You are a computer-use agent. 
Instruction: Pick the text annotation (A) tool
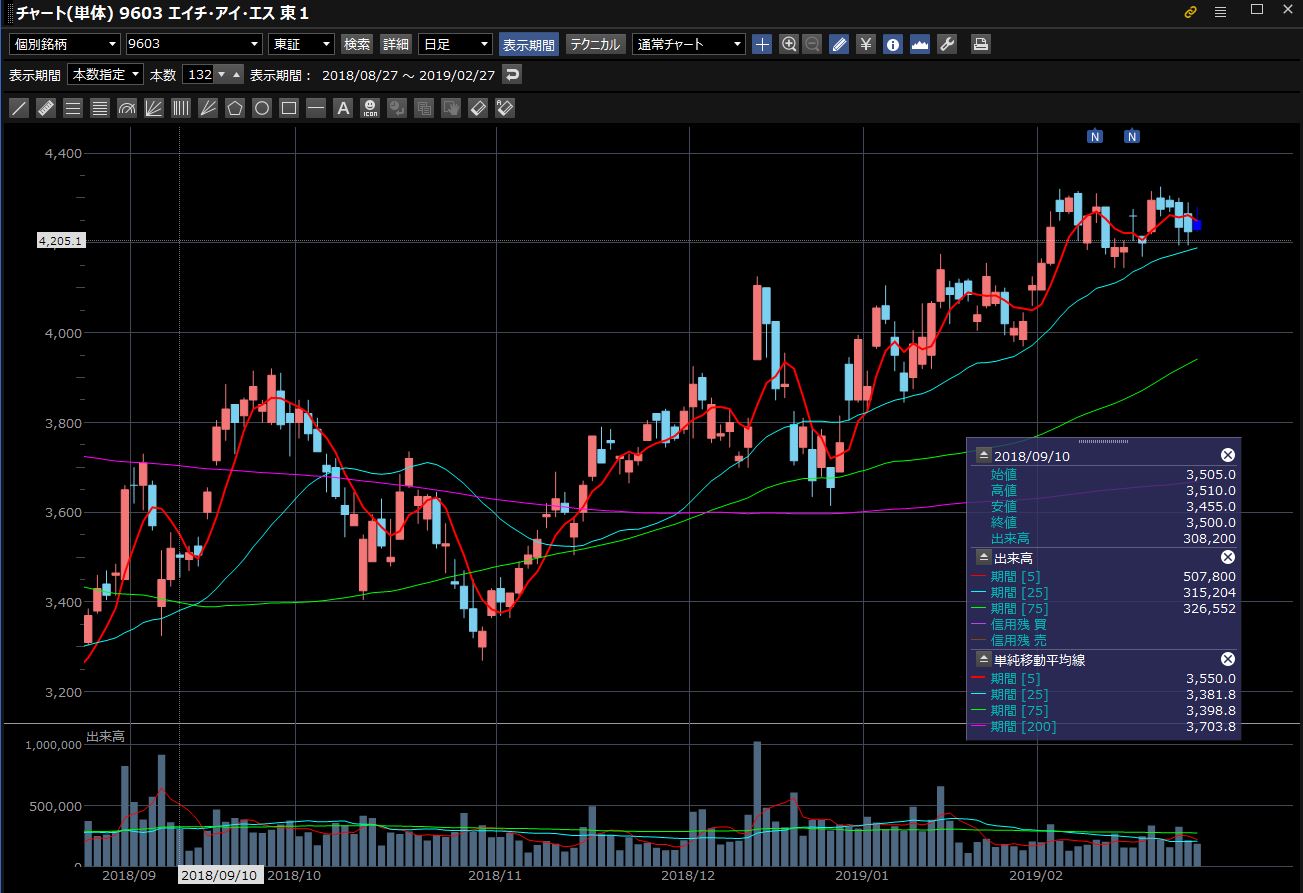pos(343,108)
